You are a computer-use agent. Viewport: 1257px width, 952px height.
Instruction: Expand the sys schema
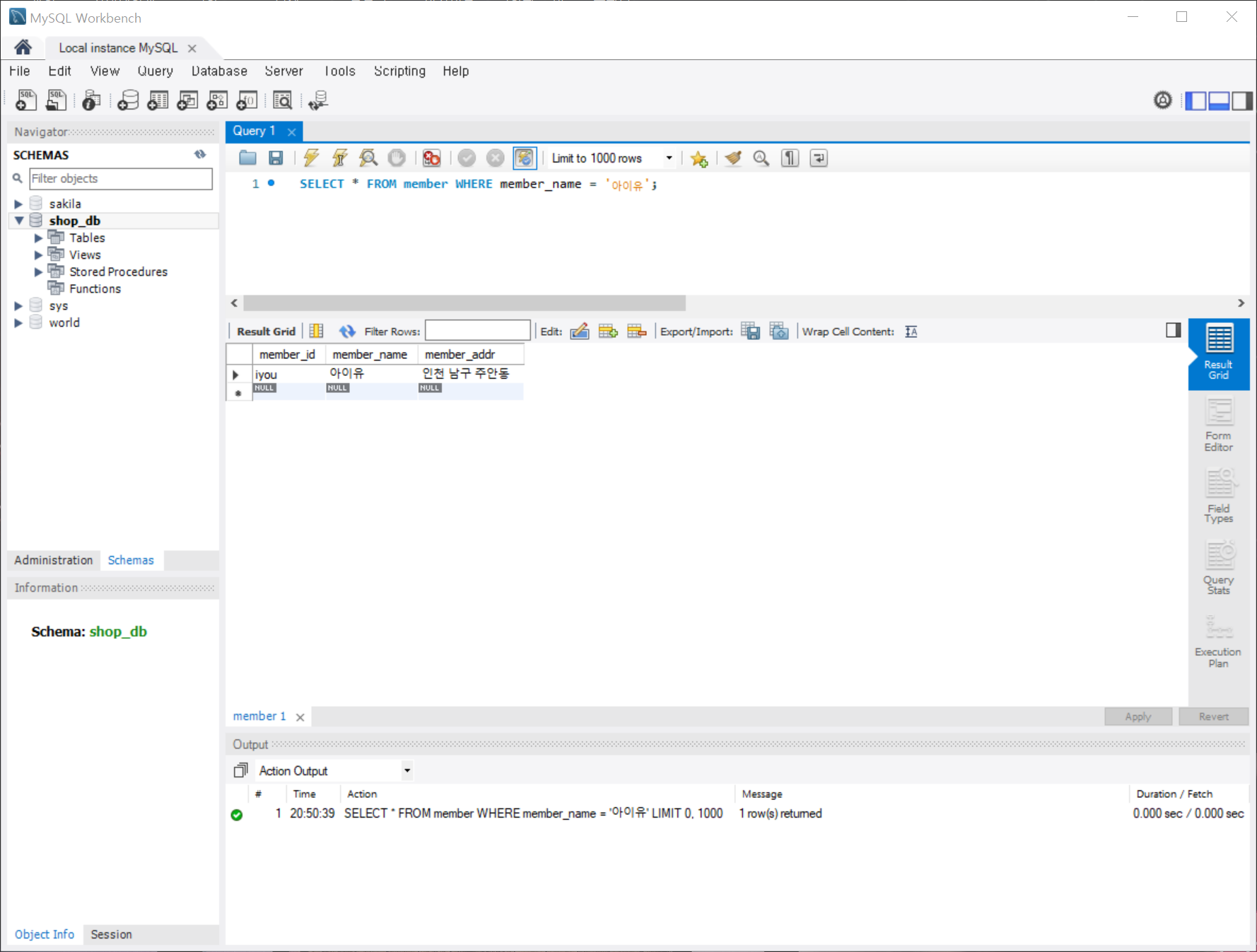coord(18,306)
